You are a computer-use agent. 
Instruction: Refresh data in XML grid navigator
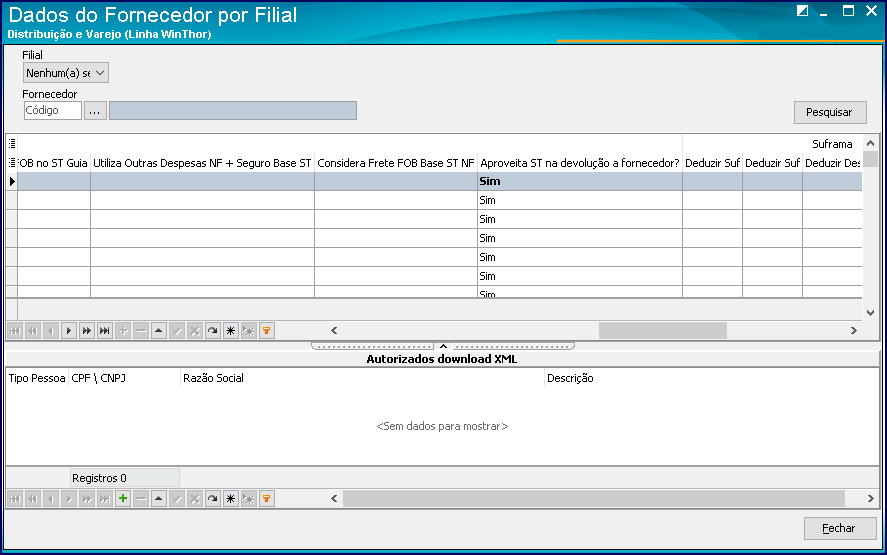tap(213, 499)
